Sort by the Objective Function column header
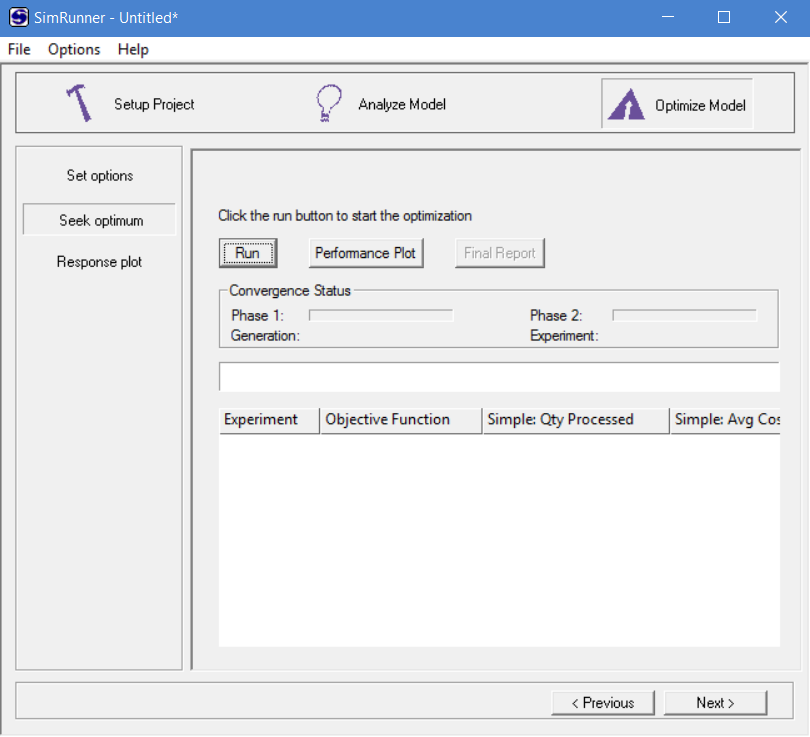Screen dimensions: 810x737 point(401,420)
